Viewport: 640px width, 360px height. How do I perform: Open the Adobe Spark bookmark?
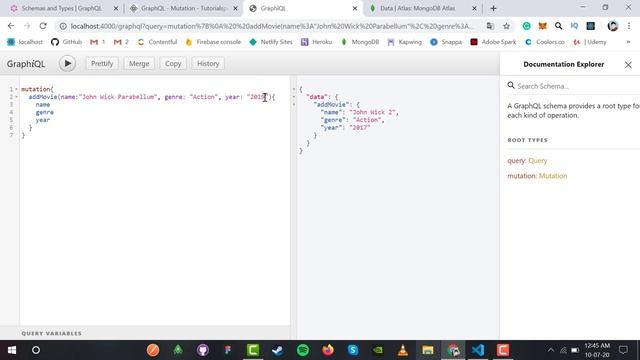coord(493,42)
